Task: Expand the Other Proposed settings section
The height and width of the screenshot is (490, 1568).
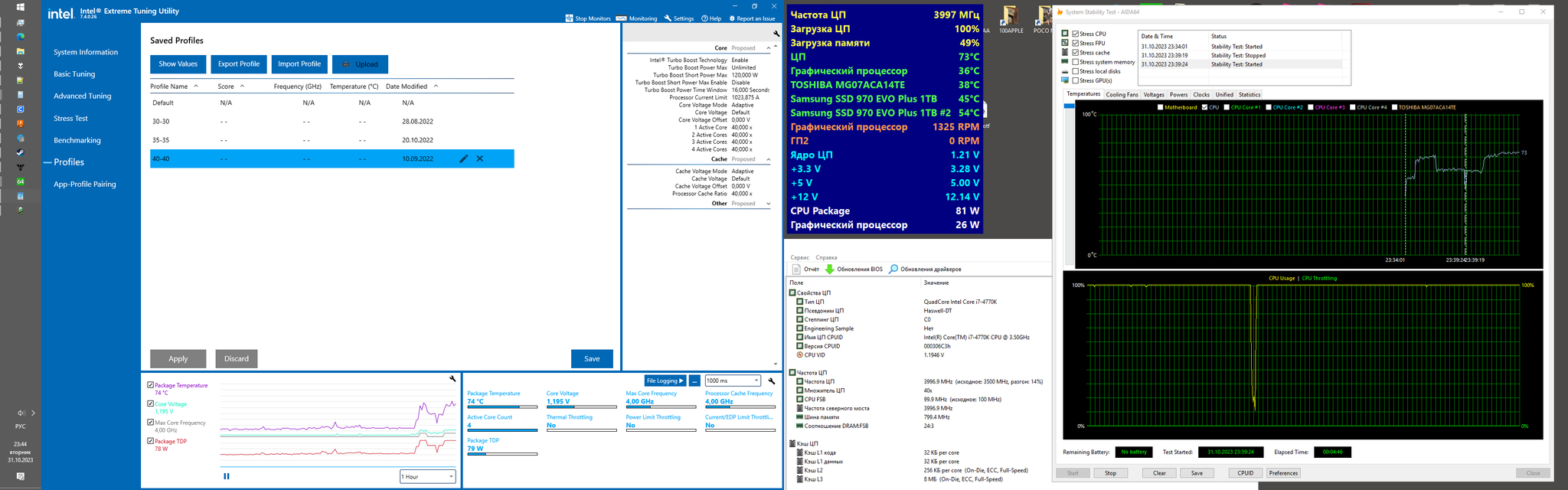Action: coord(768,204)
